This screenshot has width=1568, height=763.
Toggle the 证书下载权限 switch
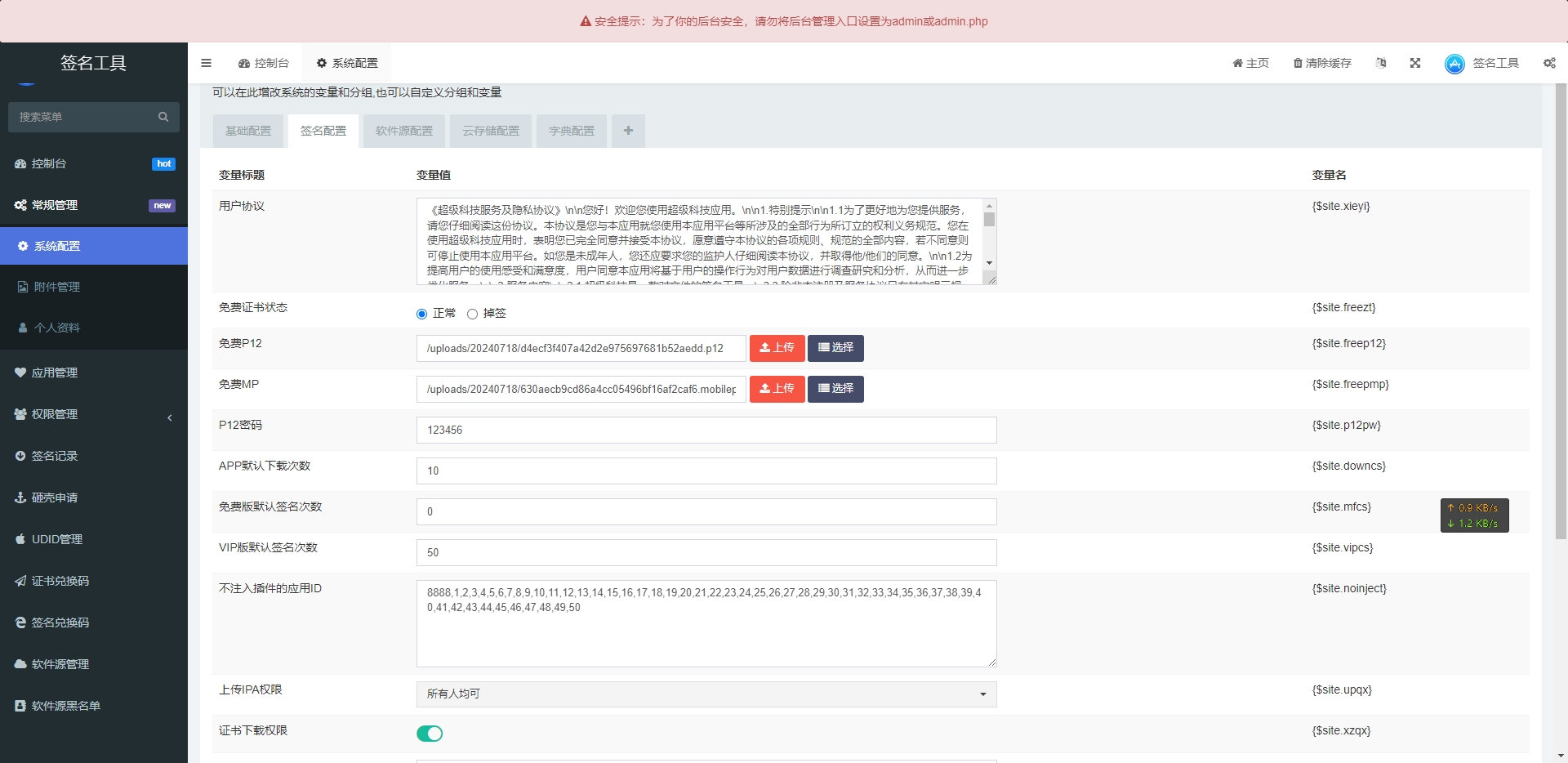(430, 734)
